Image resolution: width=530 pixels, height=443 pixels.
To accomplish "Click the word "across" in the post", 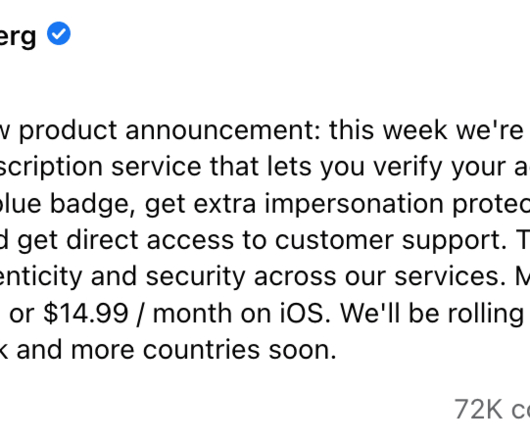I will [295, 278].
